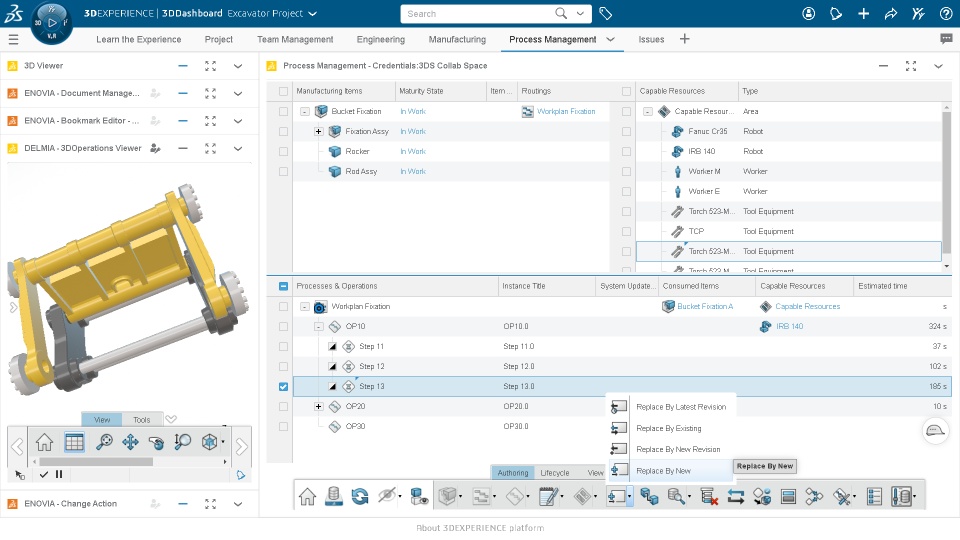The height and width of the screenshot is (540, 960).
Task: Click the refresh icon in process toolbar
Action: [x=360, y=497]
